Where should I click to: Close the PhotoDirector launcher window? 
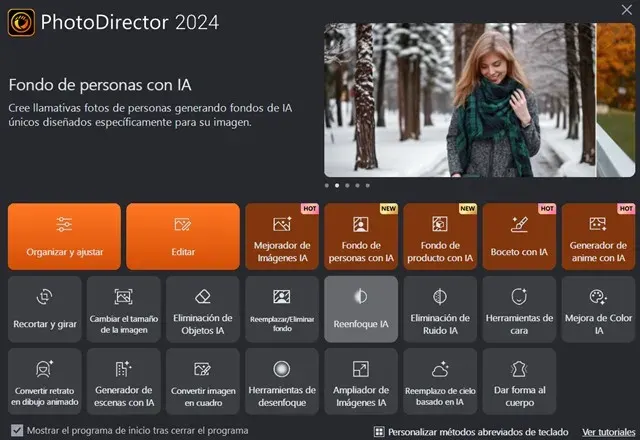(627, 10)
